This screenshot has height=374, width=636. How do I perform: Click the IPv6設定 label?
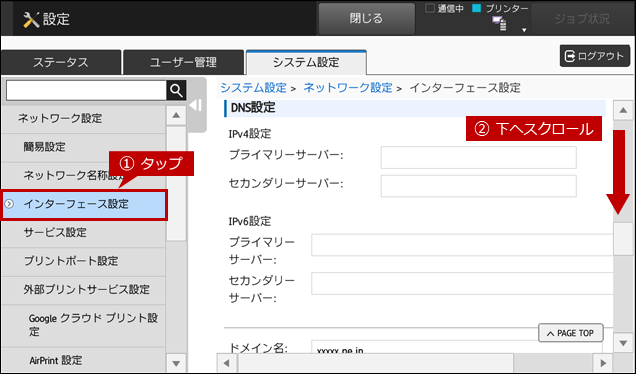pos(249,221)
